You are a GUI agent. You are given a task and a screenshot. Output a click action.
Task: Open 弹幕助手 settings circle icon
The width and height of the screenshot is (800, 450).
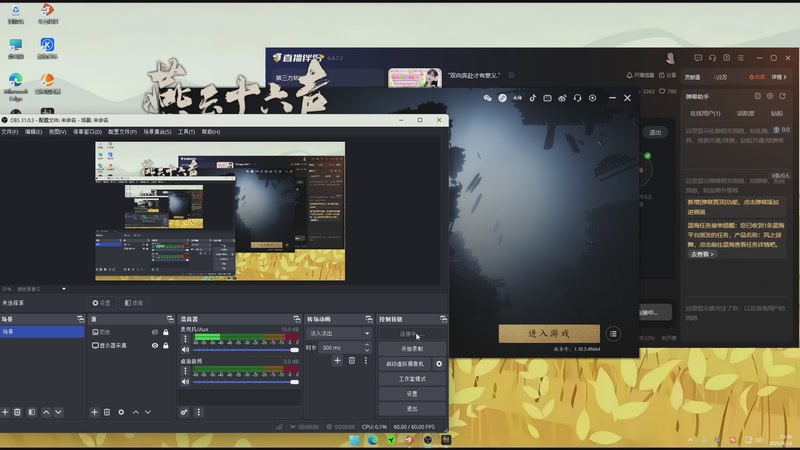[x=770, y=96]
